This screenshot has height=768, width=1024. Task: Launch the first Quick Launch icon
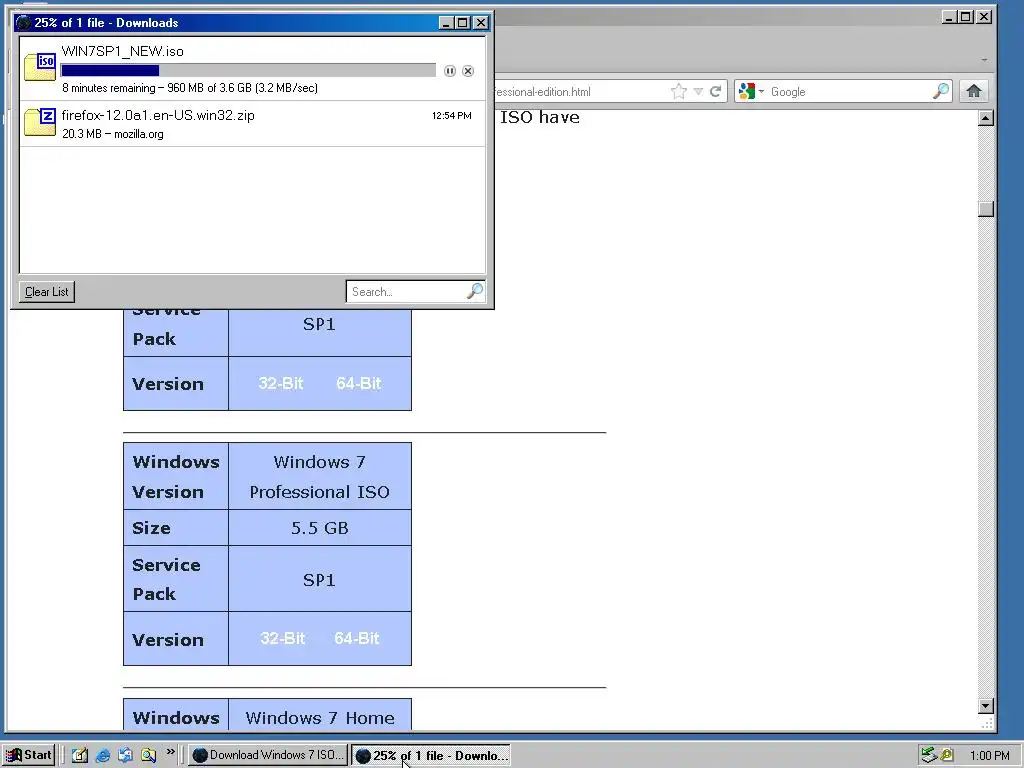[80, 755]
